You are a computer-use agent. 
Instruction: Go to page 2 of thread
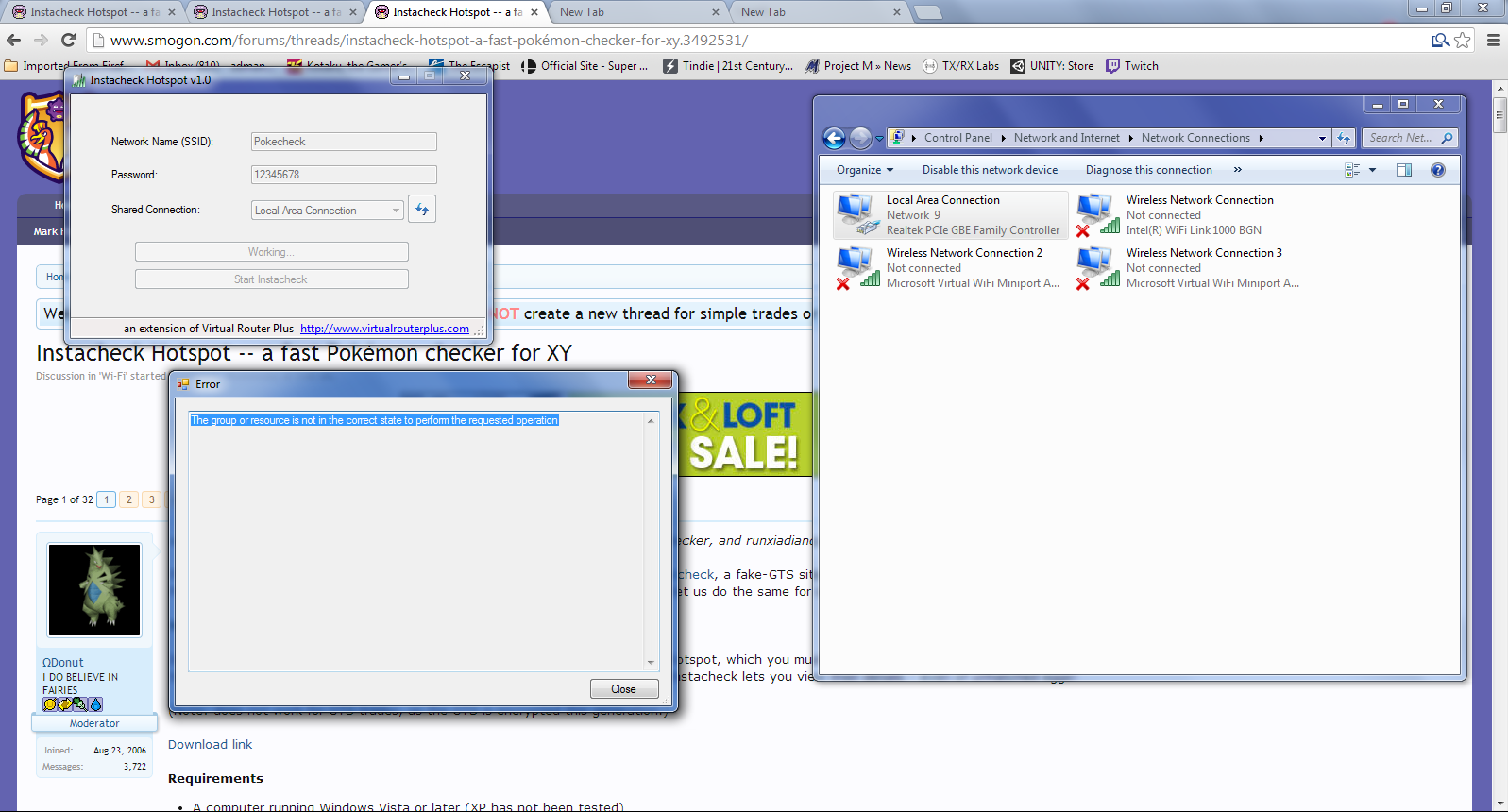pos(129,499)
